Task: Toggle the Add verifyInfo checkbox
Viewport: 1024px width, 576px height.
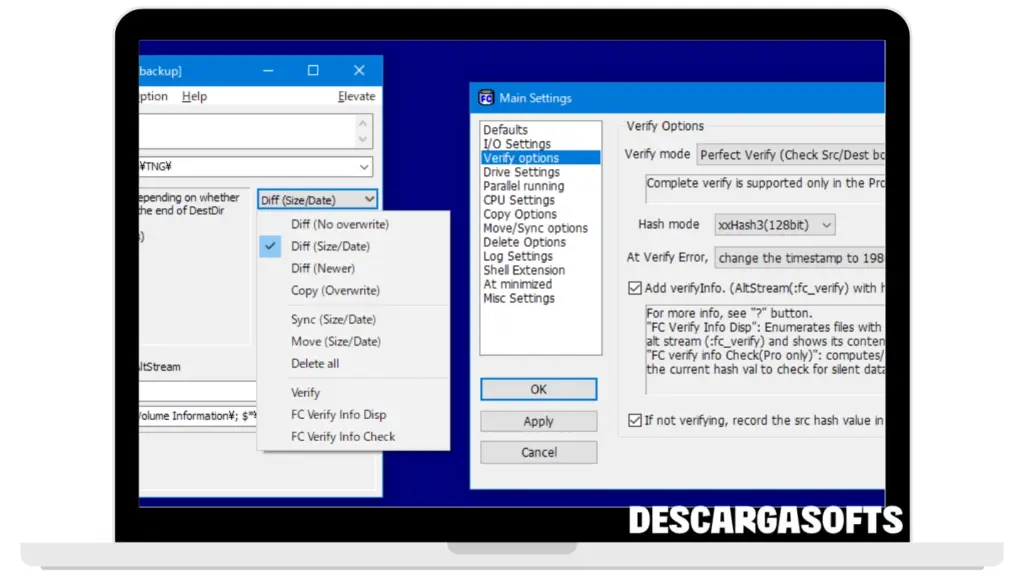Action: coord(634,288)
